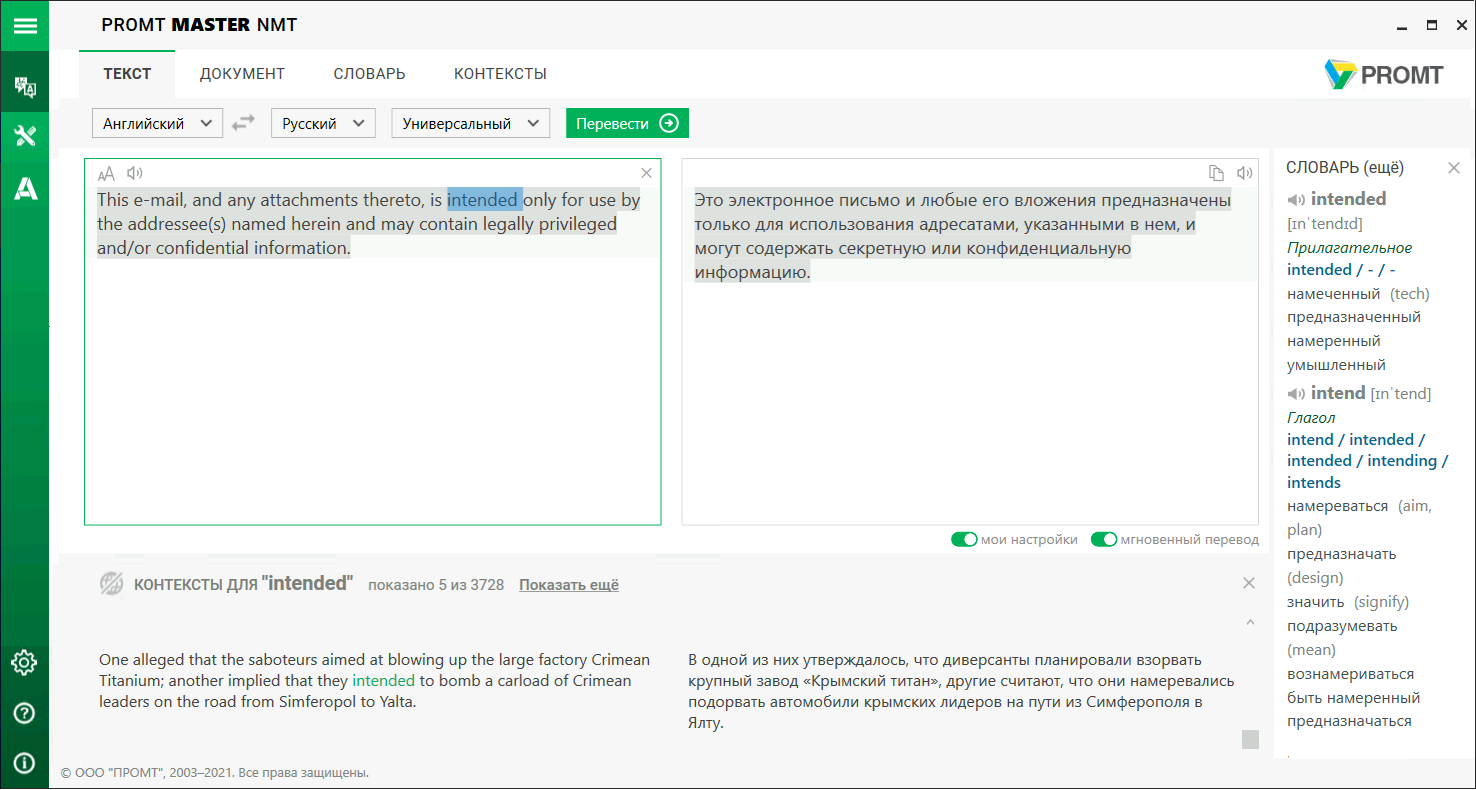The image size is (1476, 790).
Task: Select translation "предназначаться" in dictionary
Action: click(x=1349, y=721)
